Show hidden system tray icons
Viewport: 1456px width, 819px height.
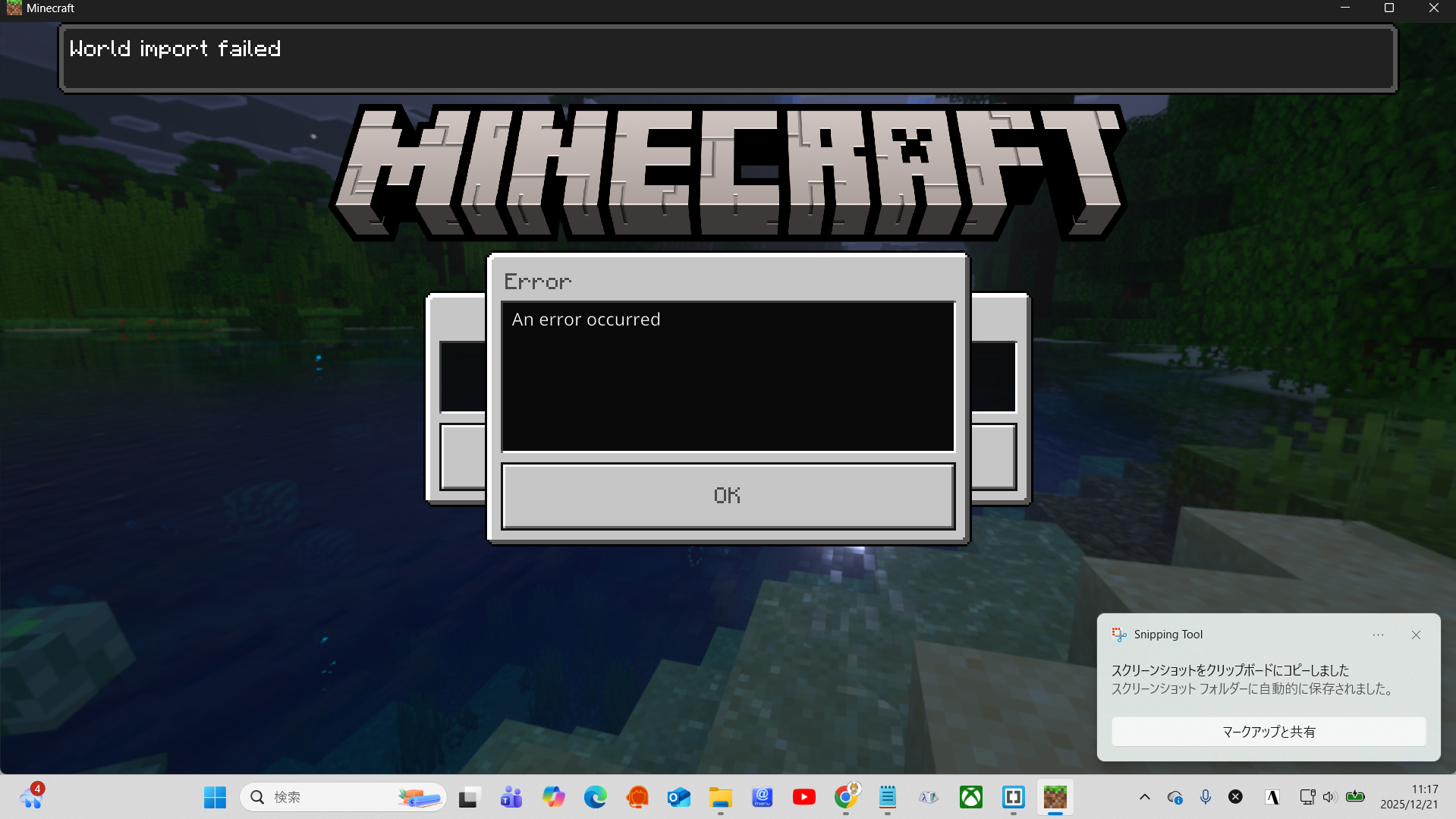point(1145,797)
